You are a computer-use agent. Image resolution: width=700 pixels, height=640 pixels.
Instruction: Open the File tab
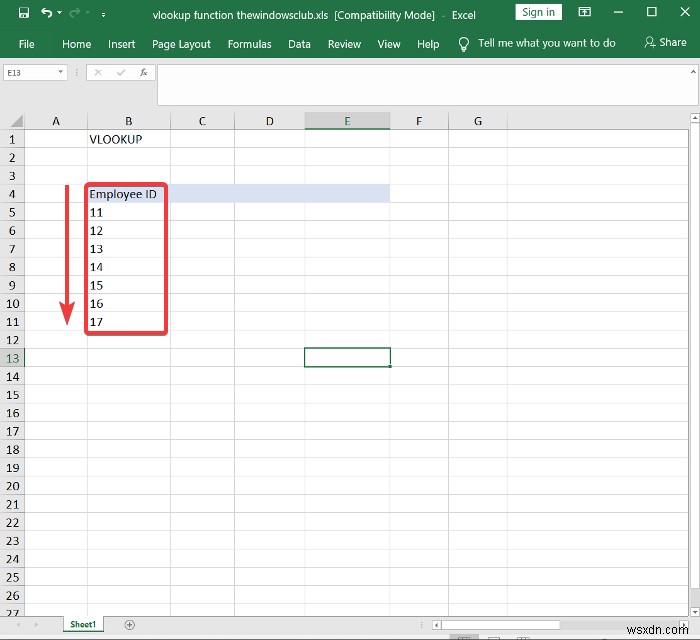pos(26,44)
